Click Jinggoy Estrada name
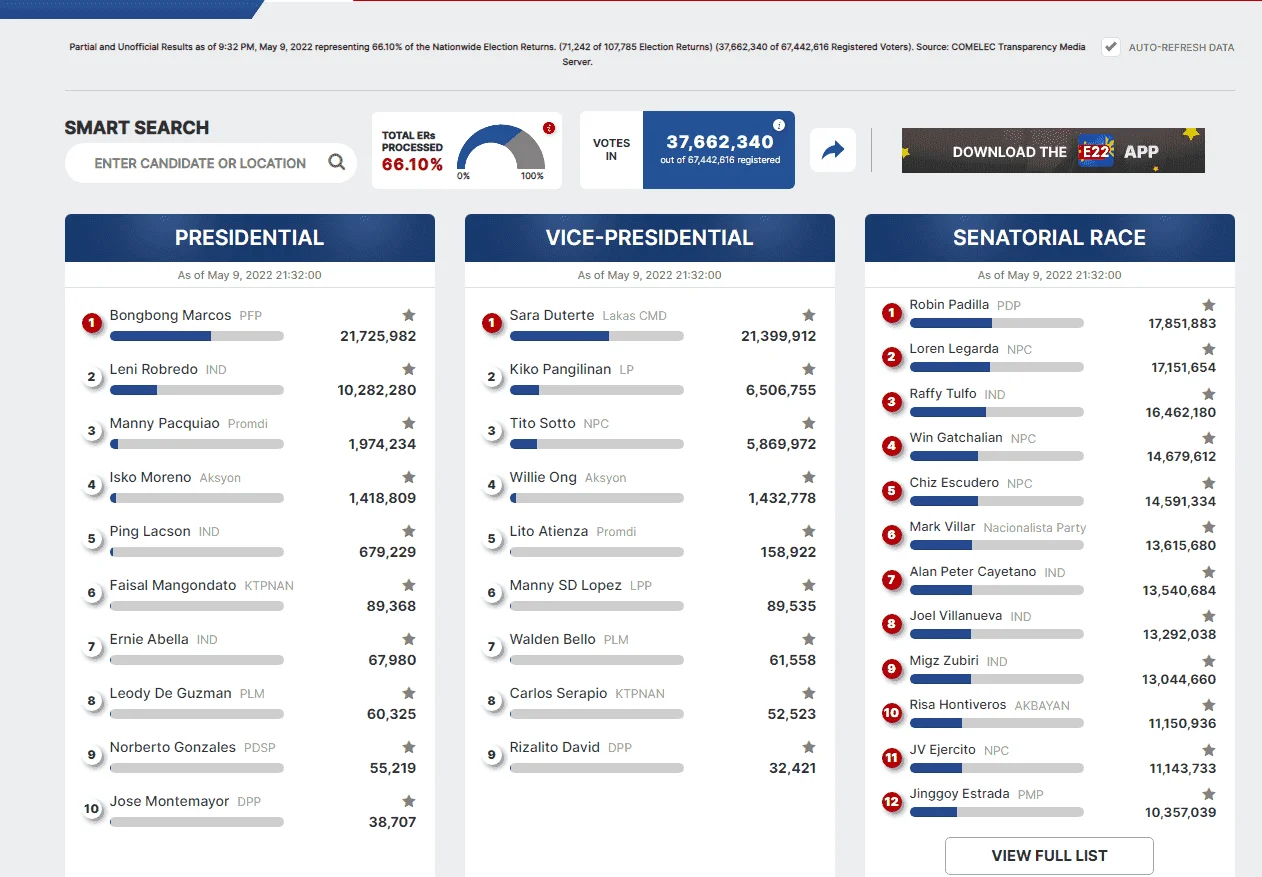The width and height of the screenshot is (1262, 877). coord(960,794)
